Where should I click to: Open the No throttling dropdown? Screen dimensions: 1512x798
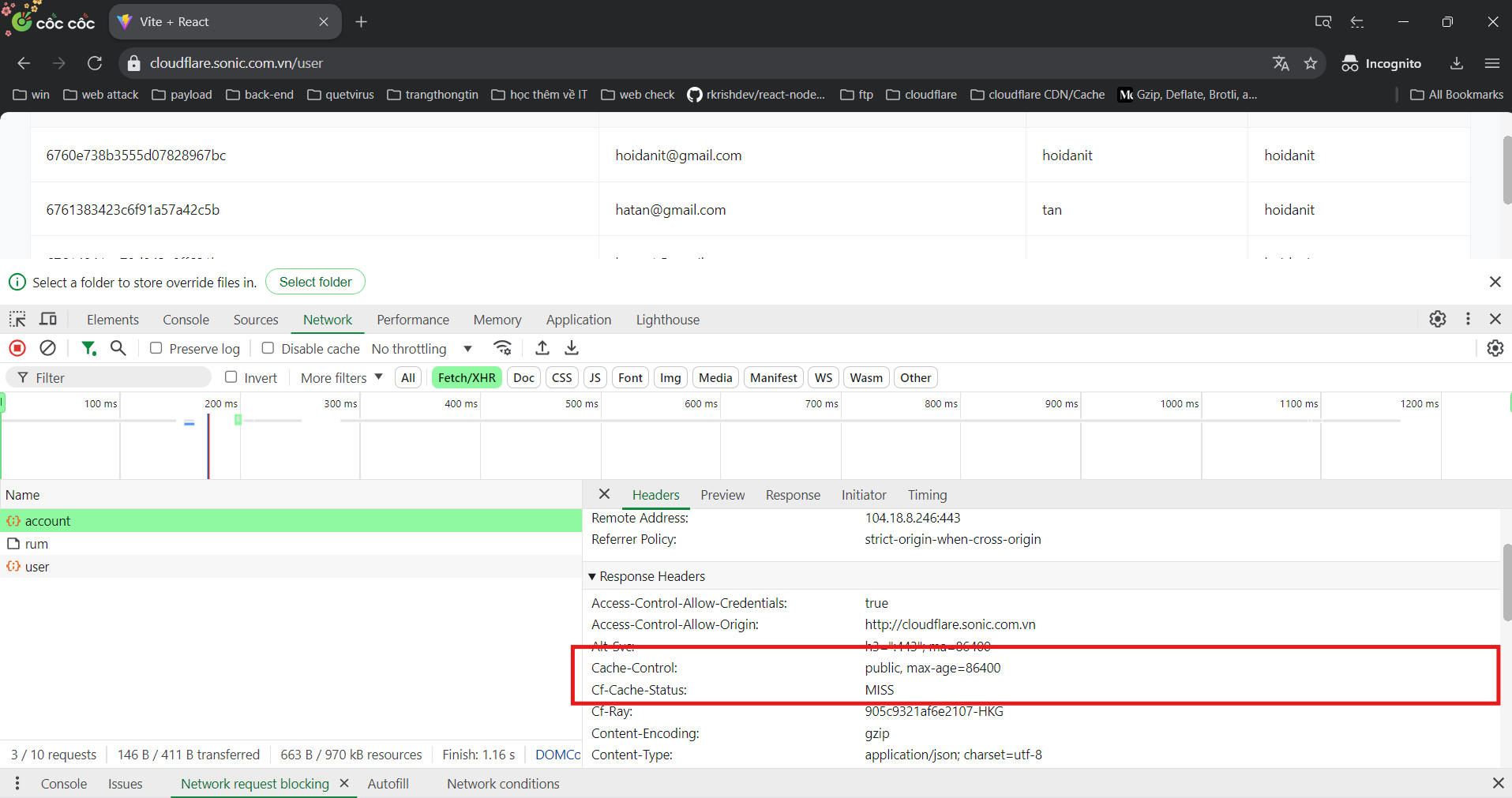[422, 349]
